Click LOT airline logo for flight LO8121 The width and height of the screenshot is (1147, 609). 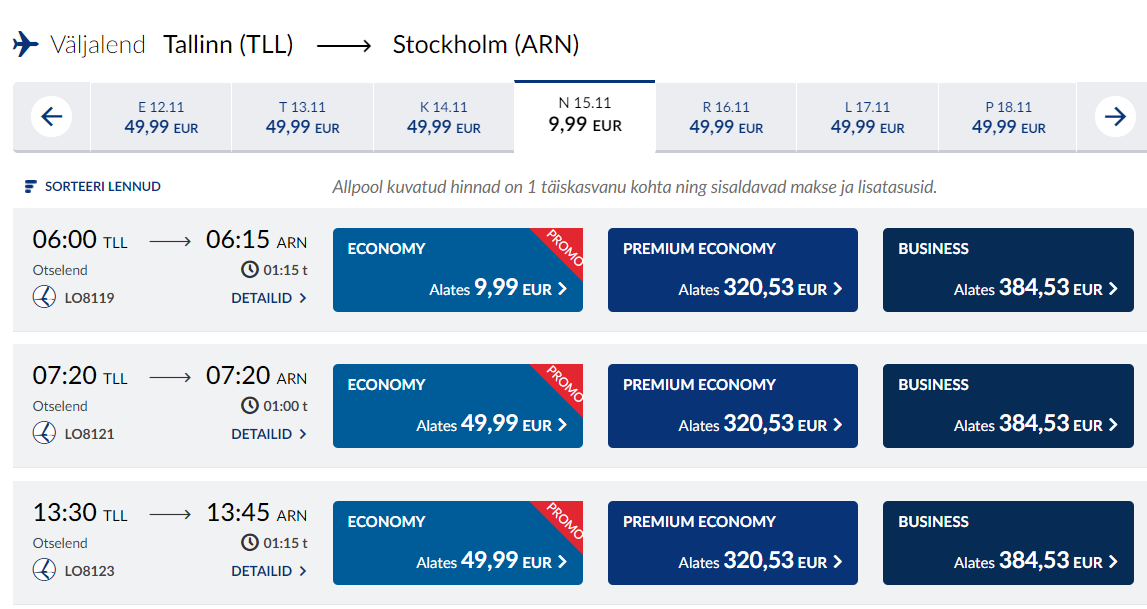point(44,433)
